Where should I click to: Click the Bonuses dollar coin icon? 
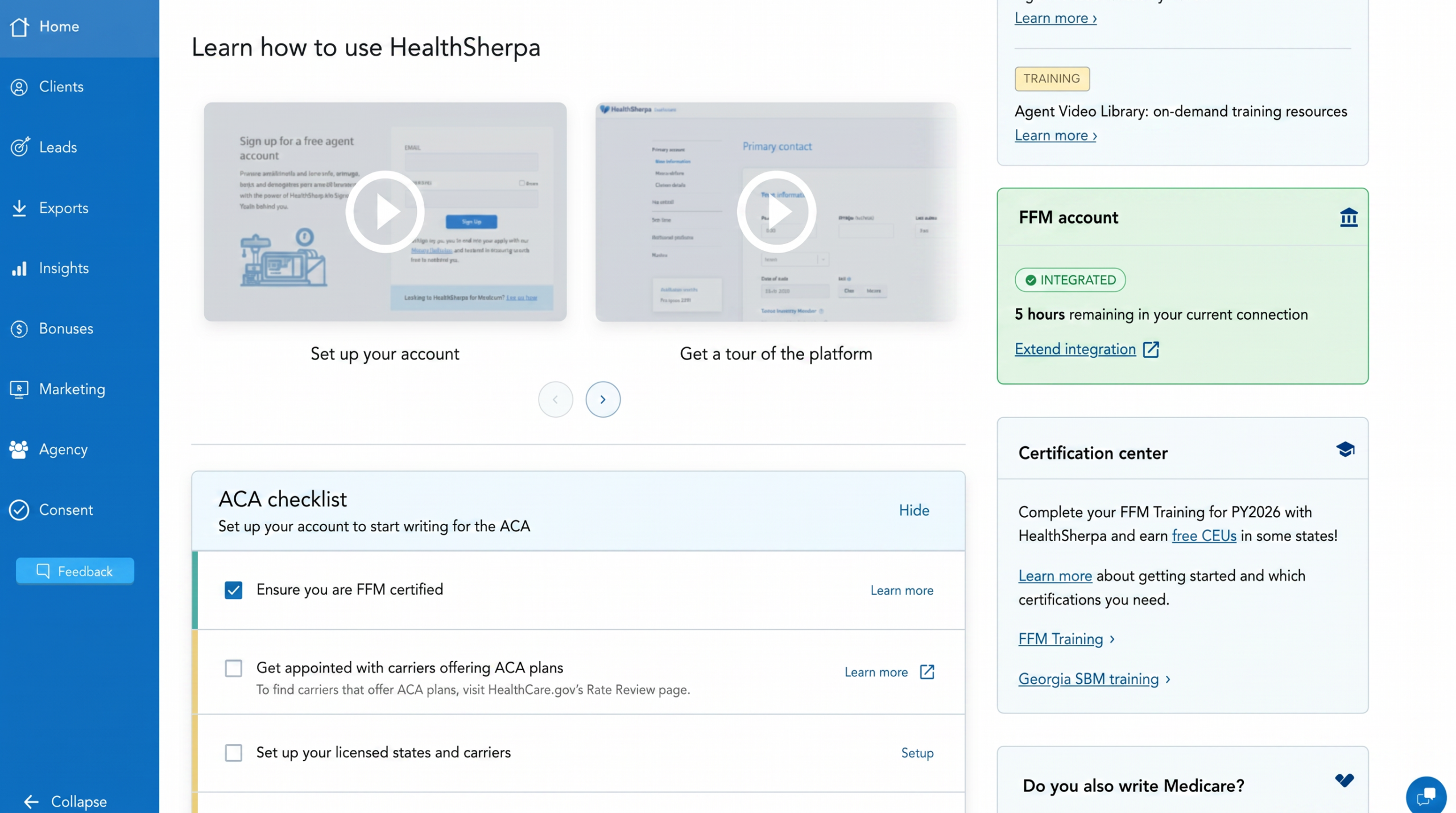pyautogui.click(x=19, y=329)
